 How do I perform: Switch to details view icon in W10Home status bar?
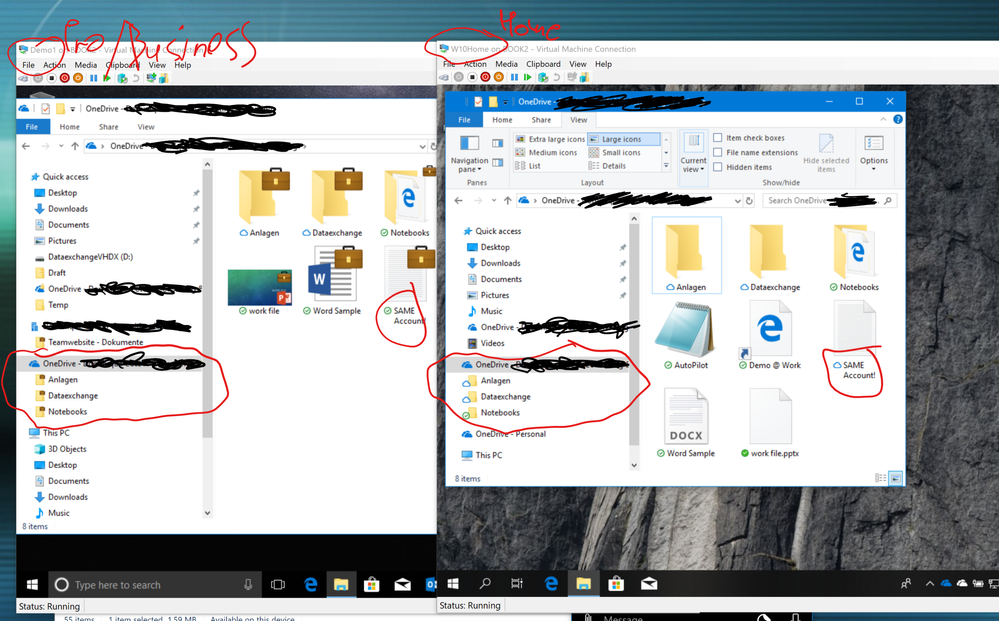pyautogui.click(x=880, y=478)
